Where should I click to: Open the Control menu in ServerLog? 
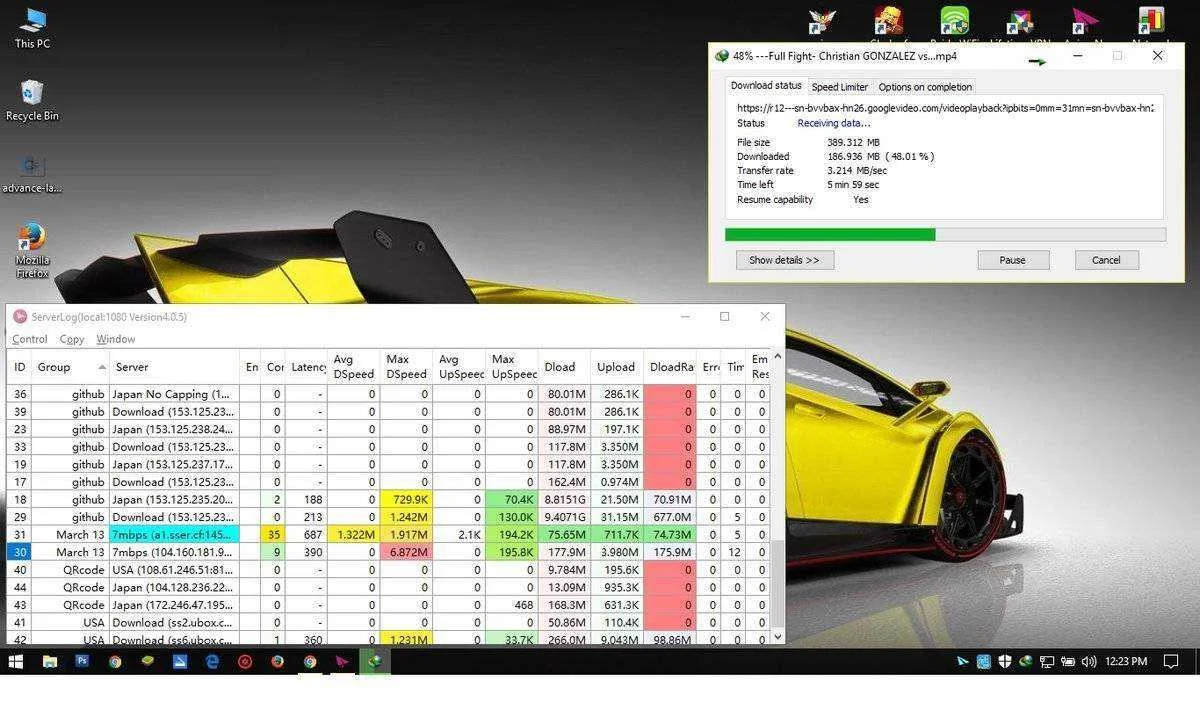30,339
